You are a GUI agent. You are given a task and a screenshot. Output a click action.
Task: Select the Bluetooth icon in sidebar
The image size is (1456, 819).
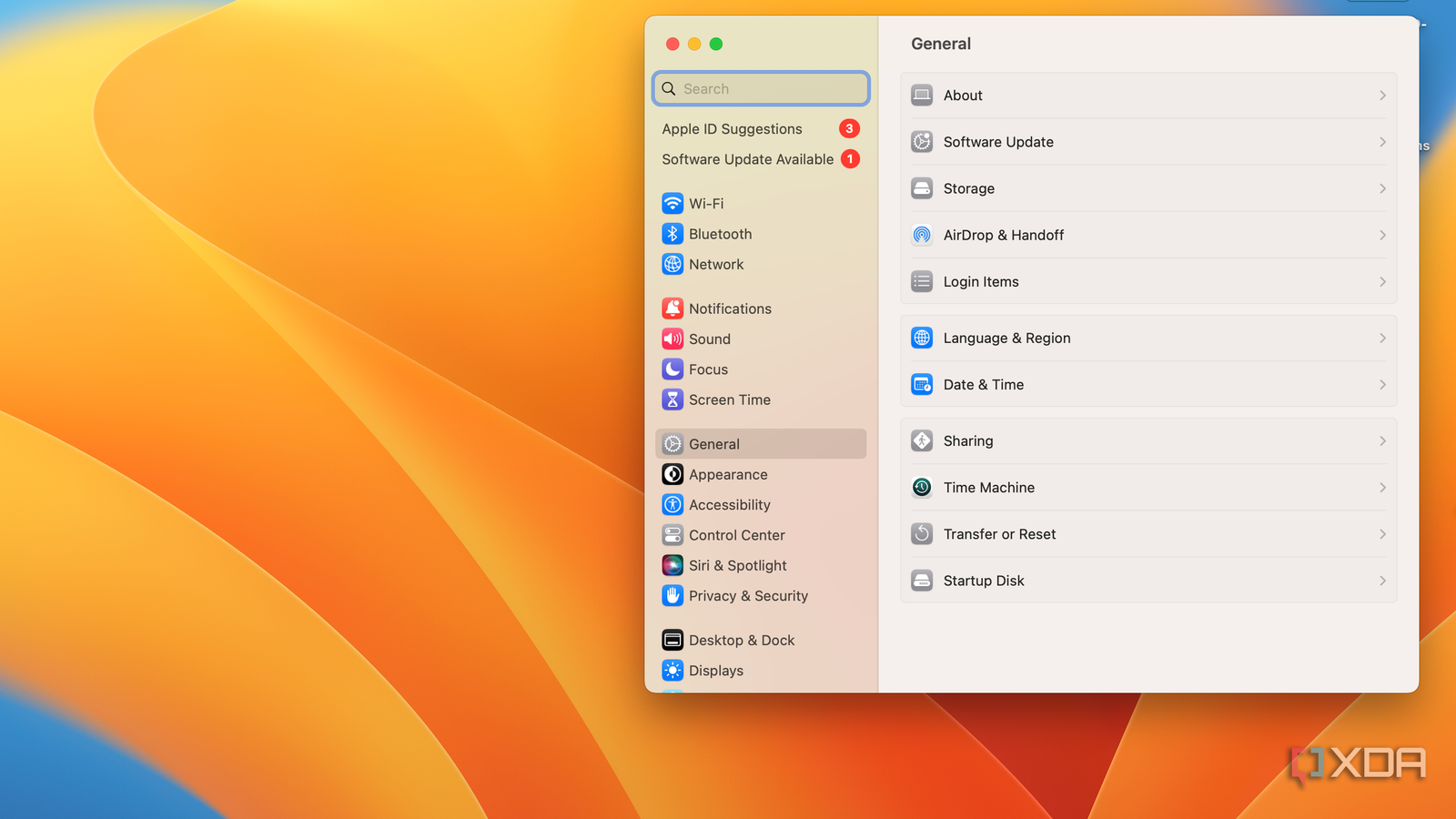672,234
